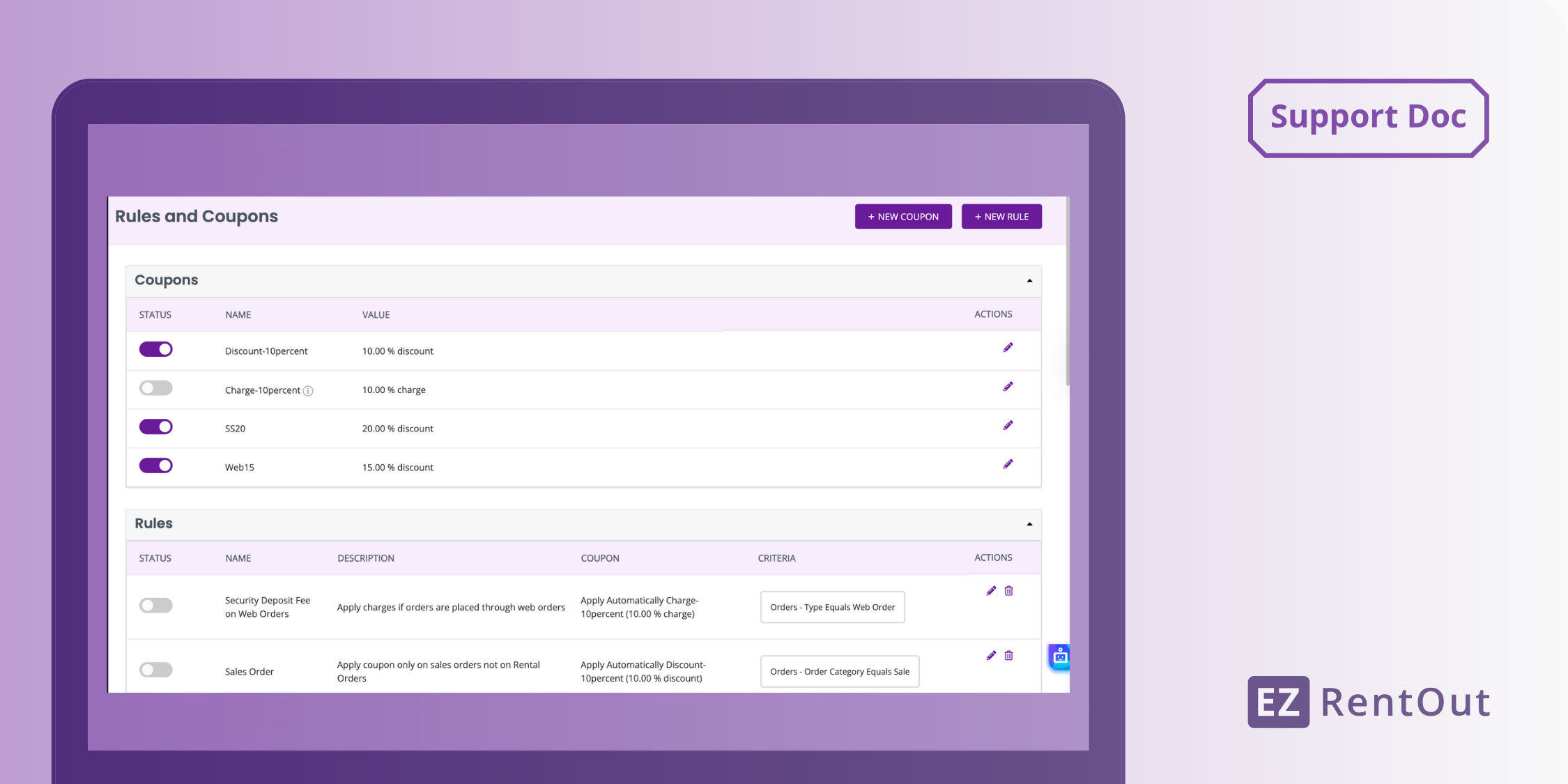Click the Charge-10percent coupon name
The height and width of the screenshot is (784, 1568).
(263, 390)
